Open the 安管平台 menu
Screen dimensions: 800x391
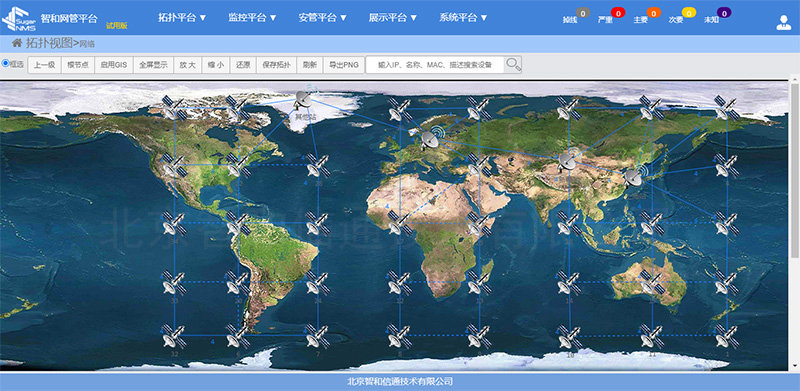pyautogui.click(x=322, y=17)
